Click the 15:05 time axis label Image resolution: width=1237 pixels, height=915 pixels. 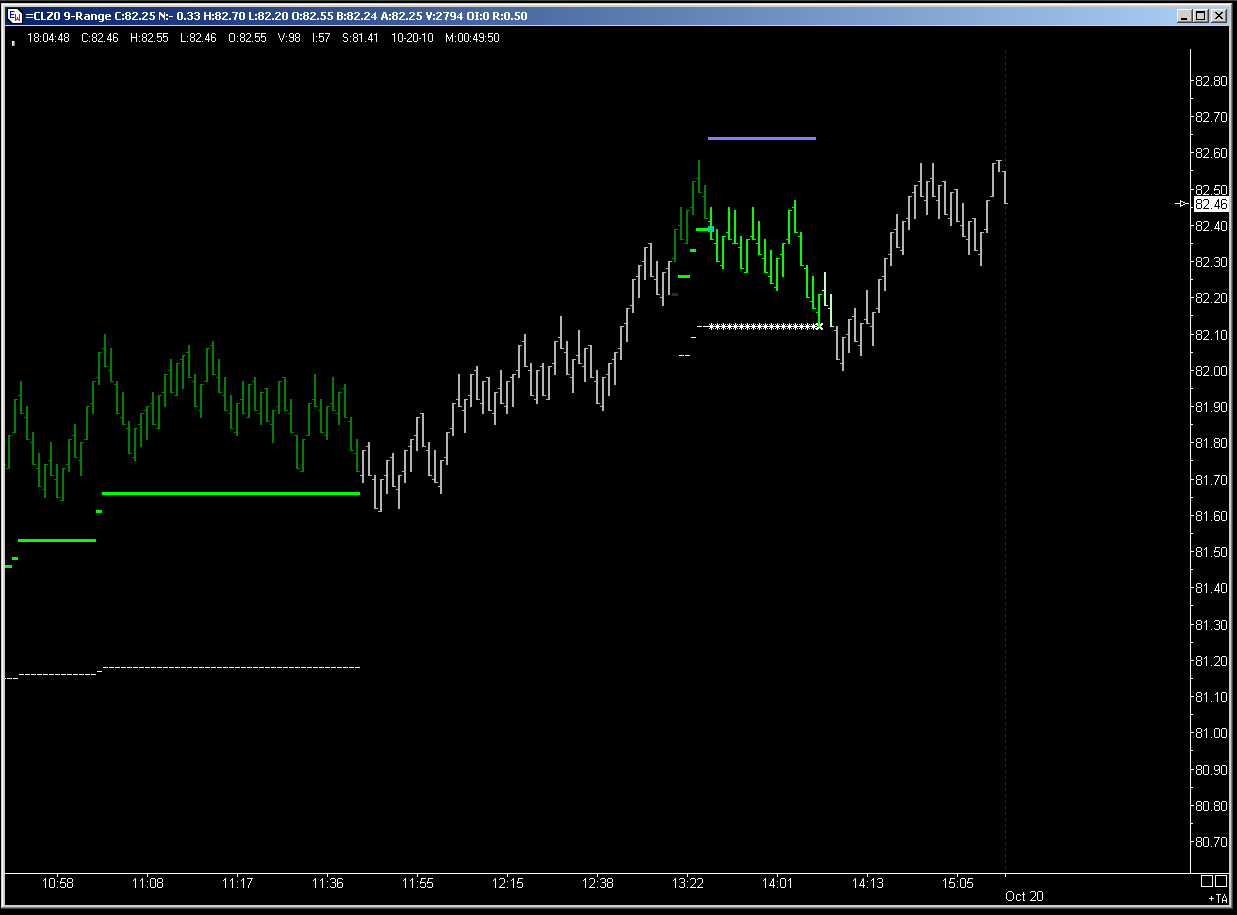[x=958, y=884]
